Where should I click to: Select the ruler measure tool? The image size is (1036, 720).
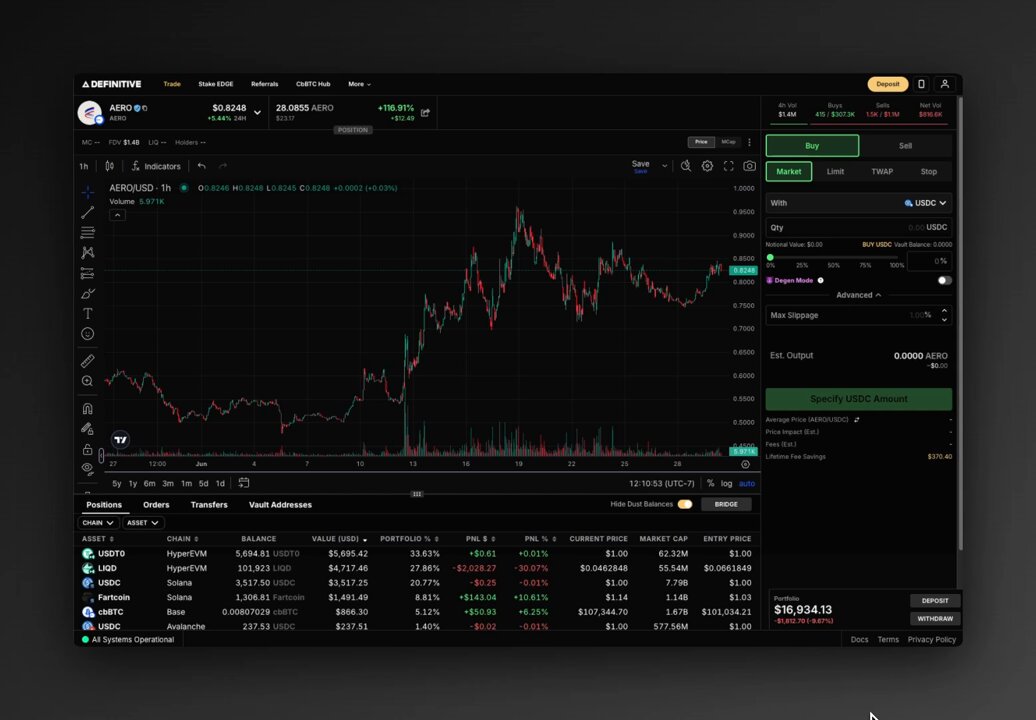(x=87, y=361)
